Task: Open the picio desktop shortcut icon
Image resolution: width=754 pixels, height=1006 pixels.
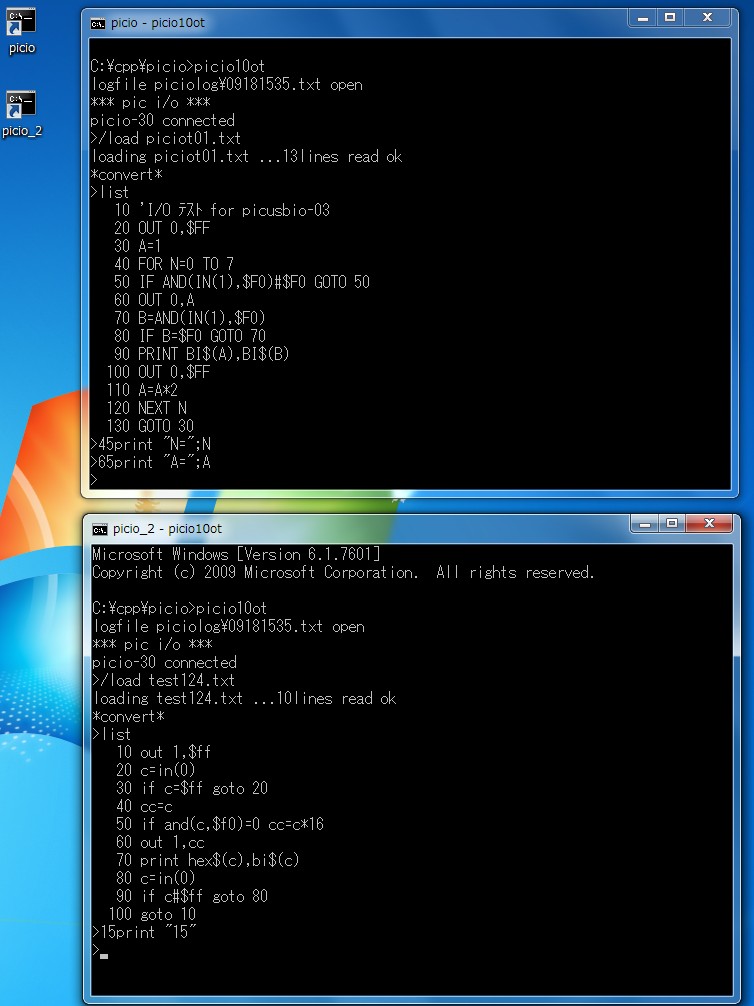Action: pos(21,30)
